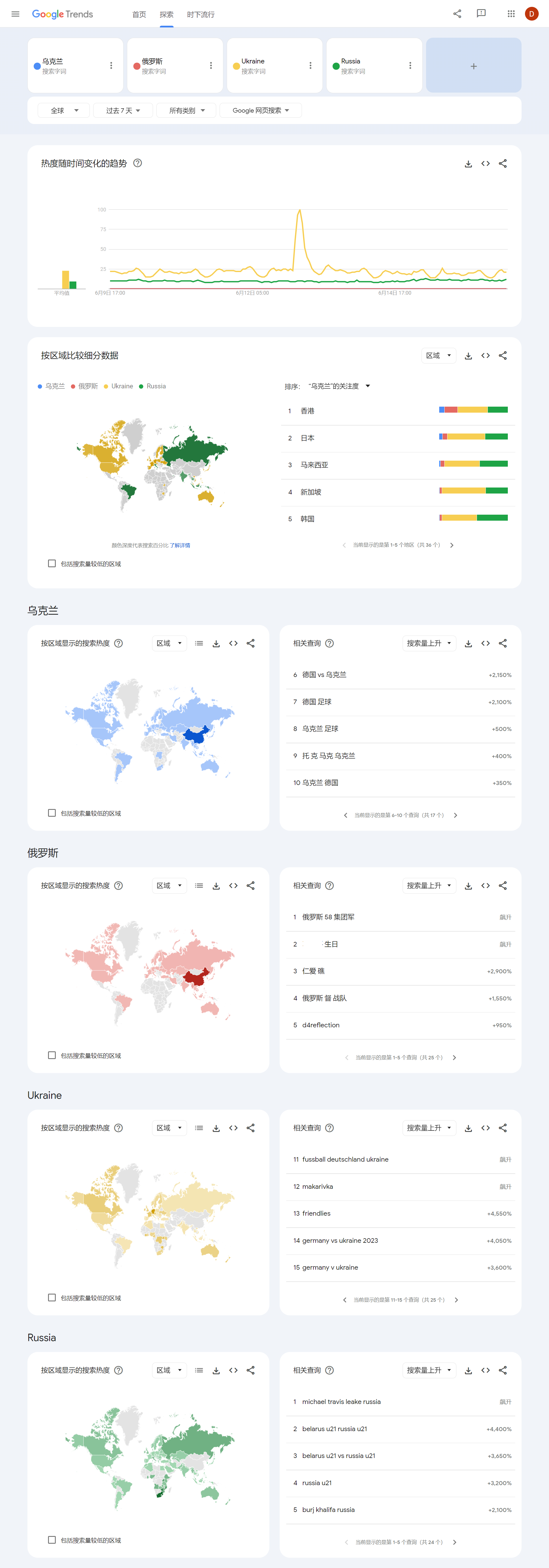The height and width of the screenshot is (1568, 549).
Task: Click the blue 乌克兰 term color dot
Action: tap(37, 66)
